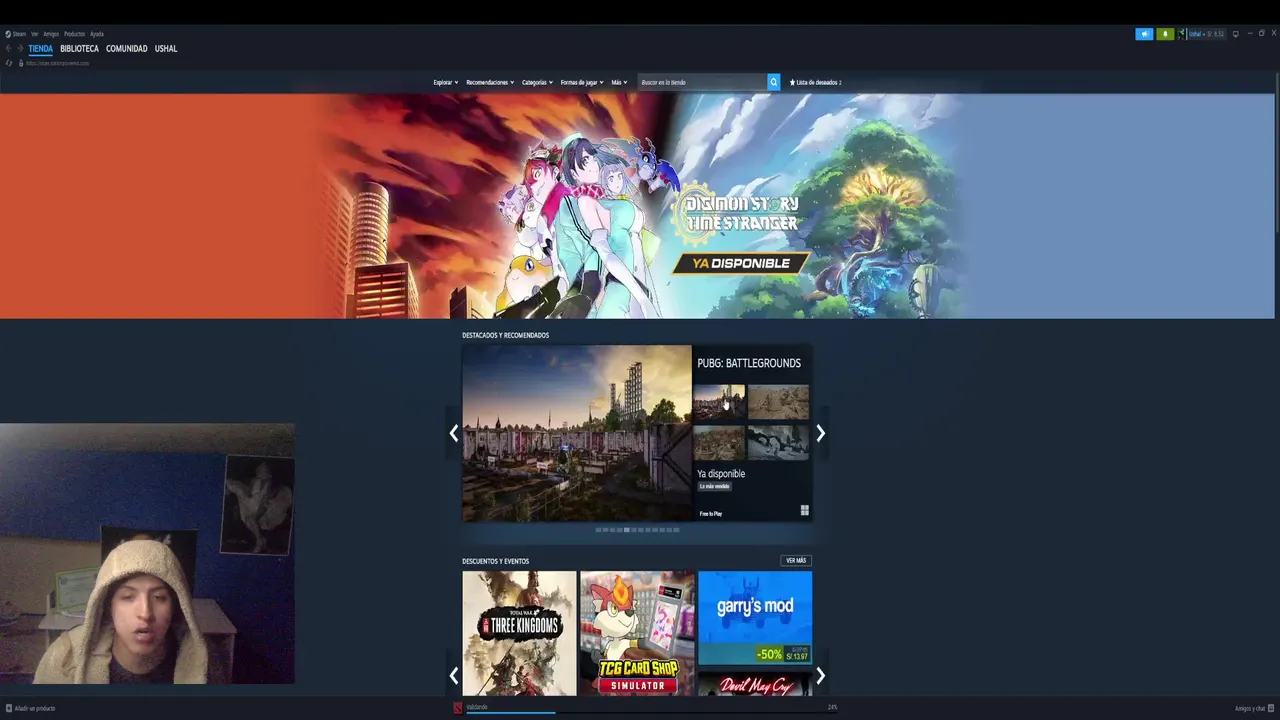Show previous discounts page arrow
Screen dimensions: 1280x720
click(x=453, y=676)
